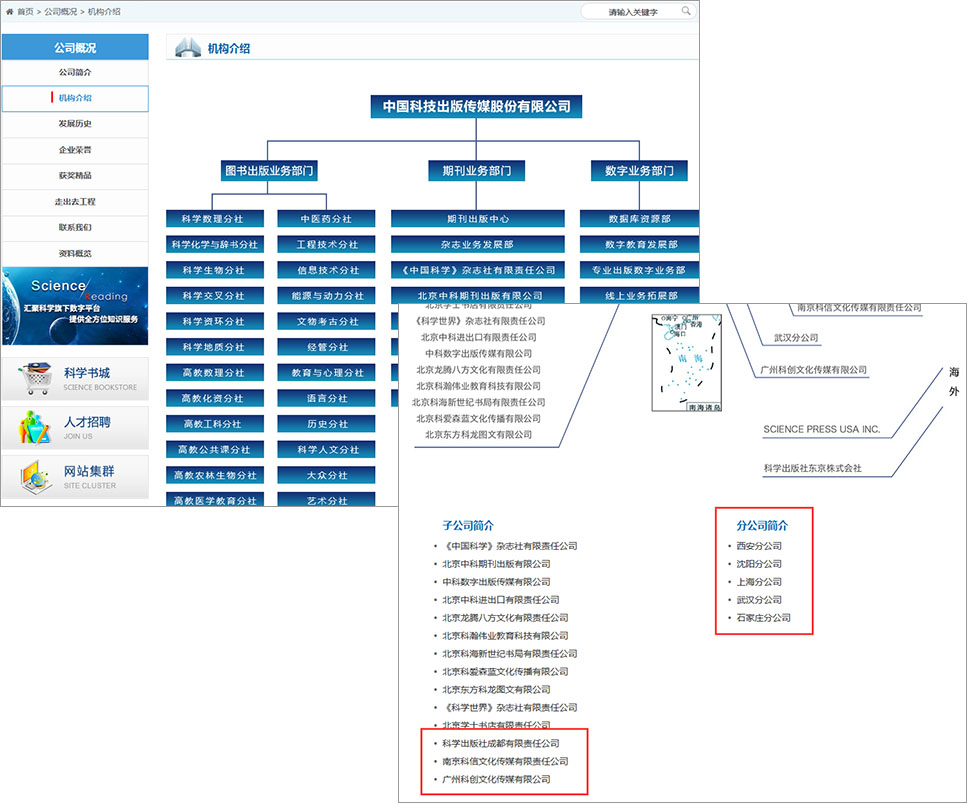Click 广州科创文化传媒有限公司 map label

coord(814,370)
